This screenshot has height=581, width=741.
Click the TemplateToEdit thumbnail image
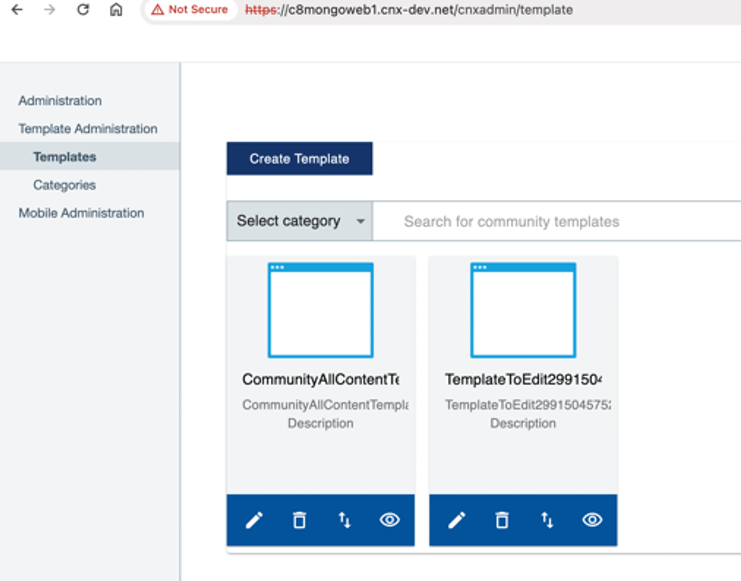coord(523,310)
